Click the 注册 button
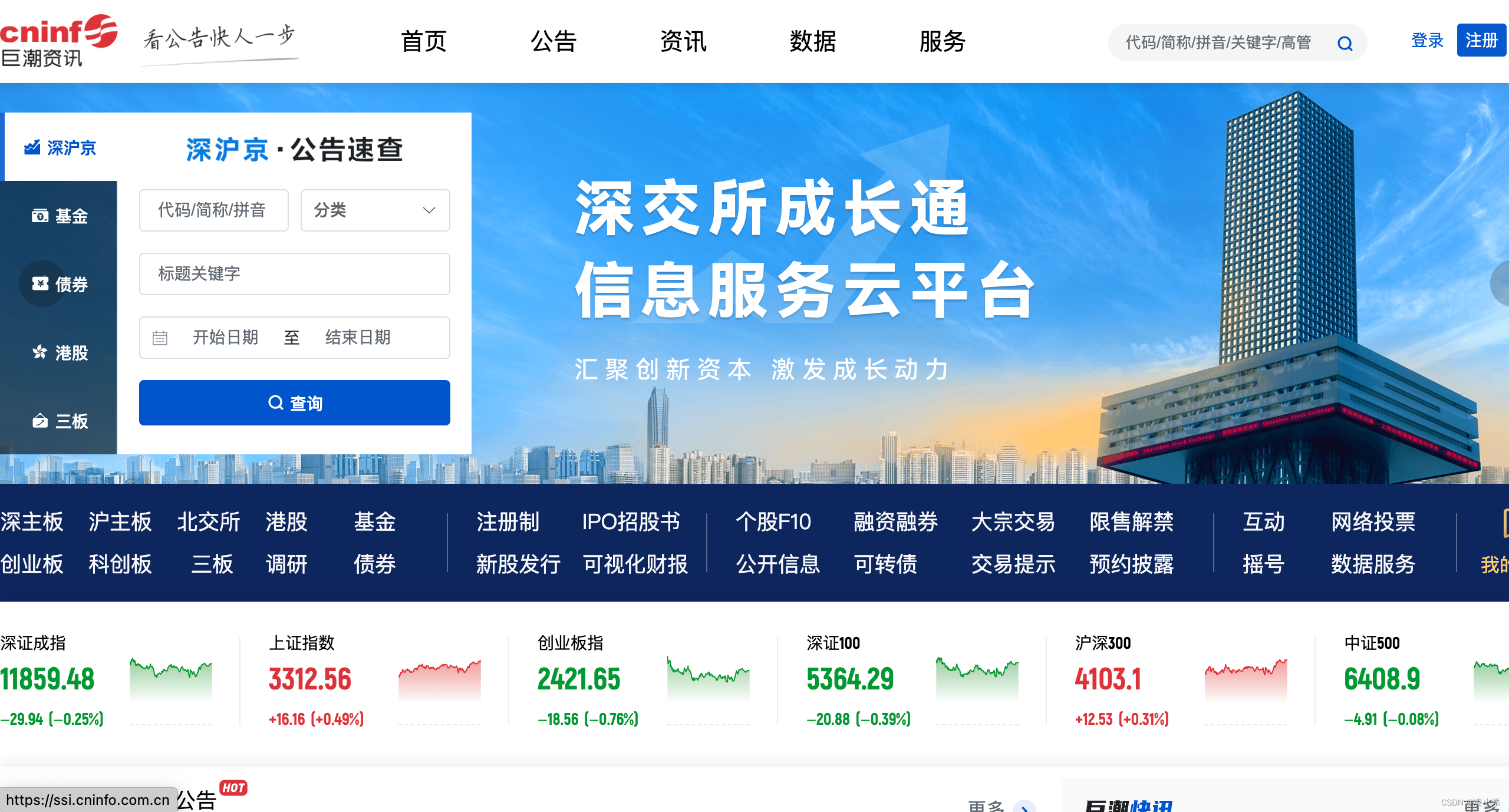1509x812 pixels. (1483, 40)
